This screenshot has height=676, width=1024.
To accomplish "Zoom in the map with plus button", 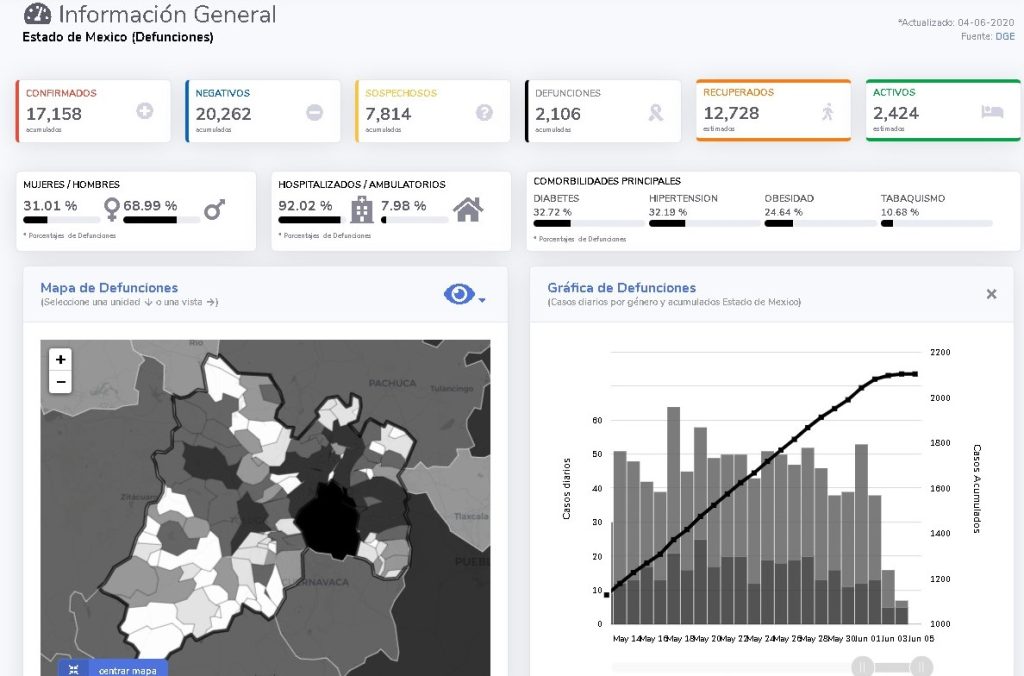I will pyautogui.click(x=60, y=359).
